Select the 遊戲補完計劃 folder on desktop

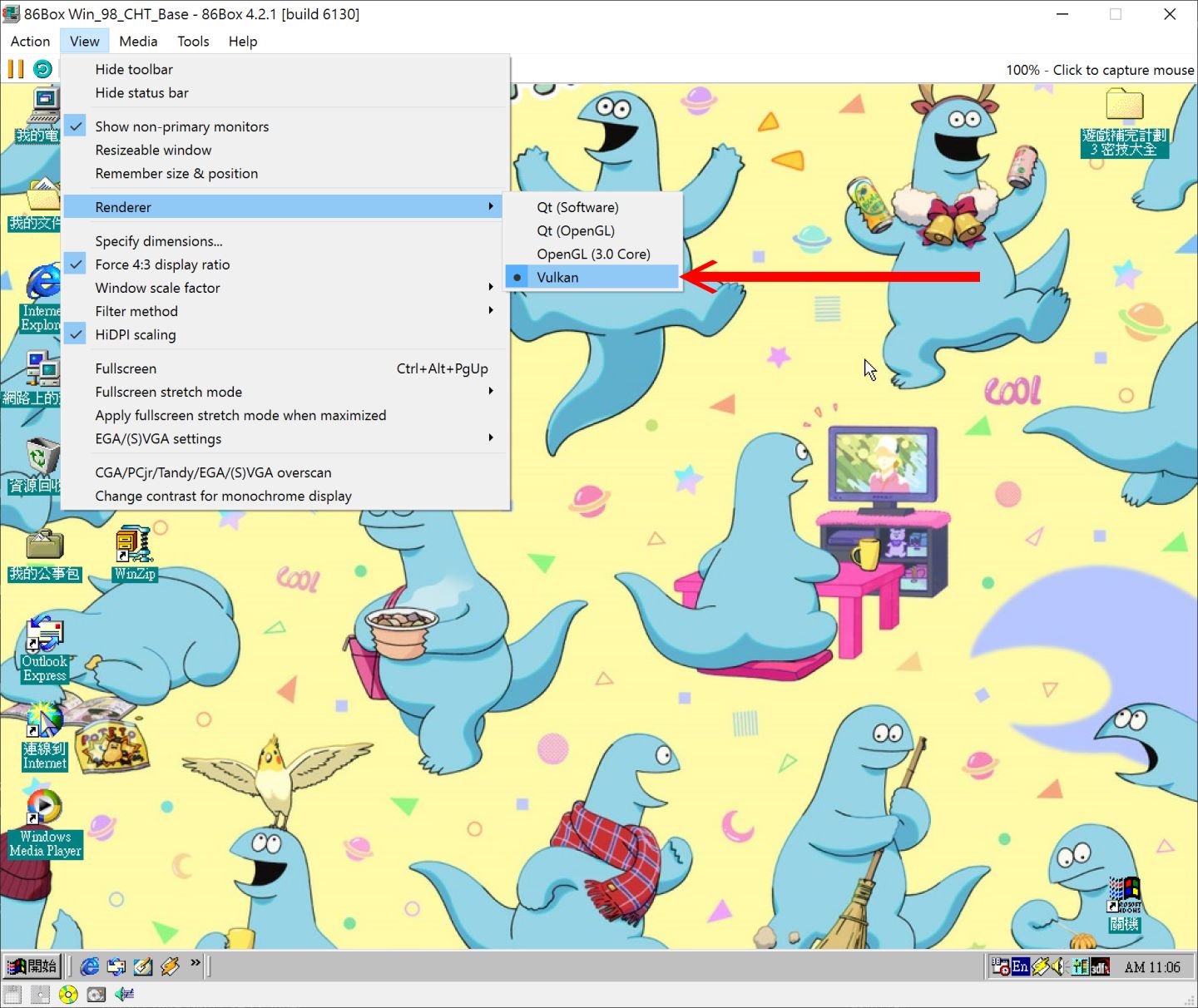tap(1125, 122)
